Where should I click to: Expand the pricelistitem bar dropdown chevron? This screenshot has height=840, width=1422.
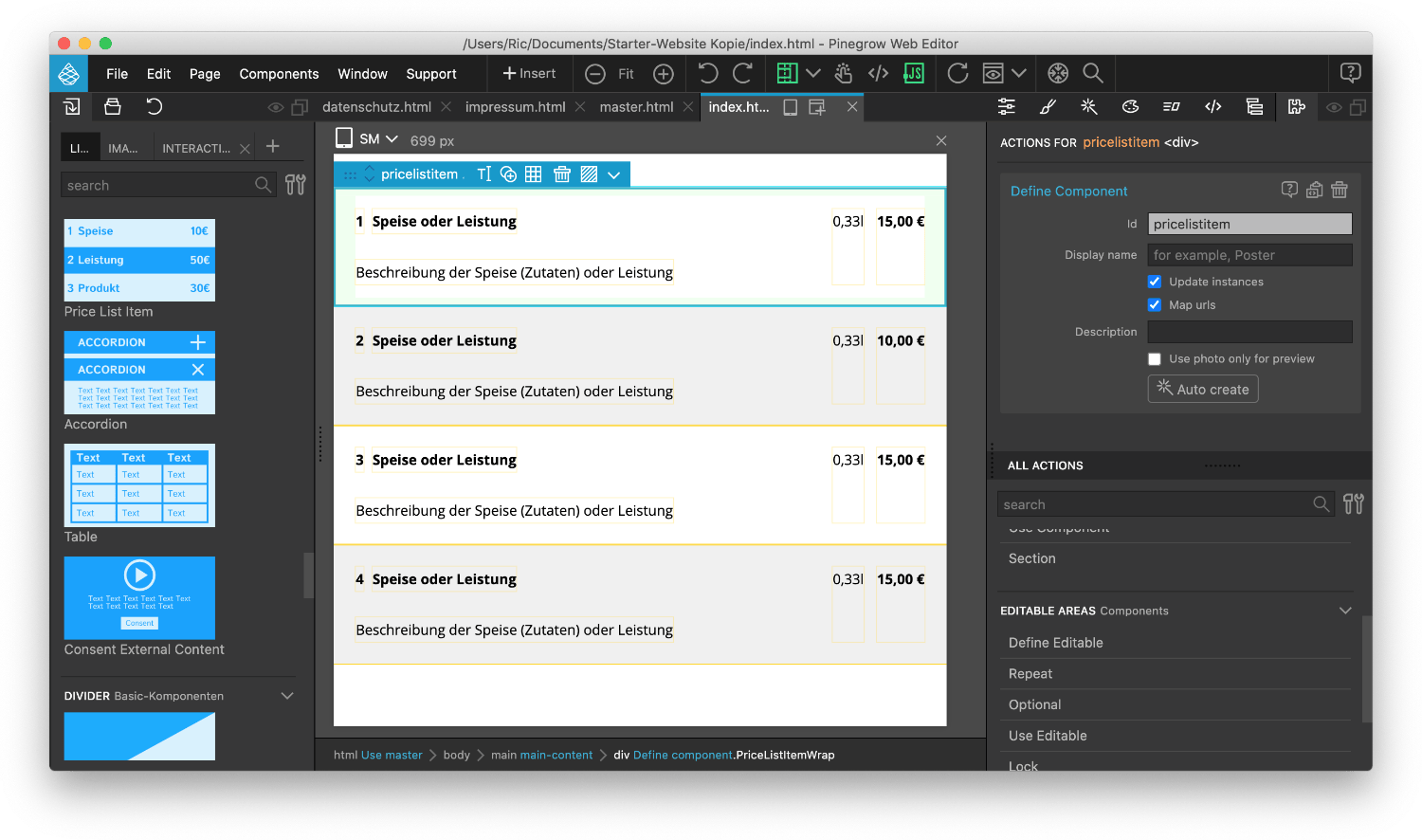[x=614, y=174]
